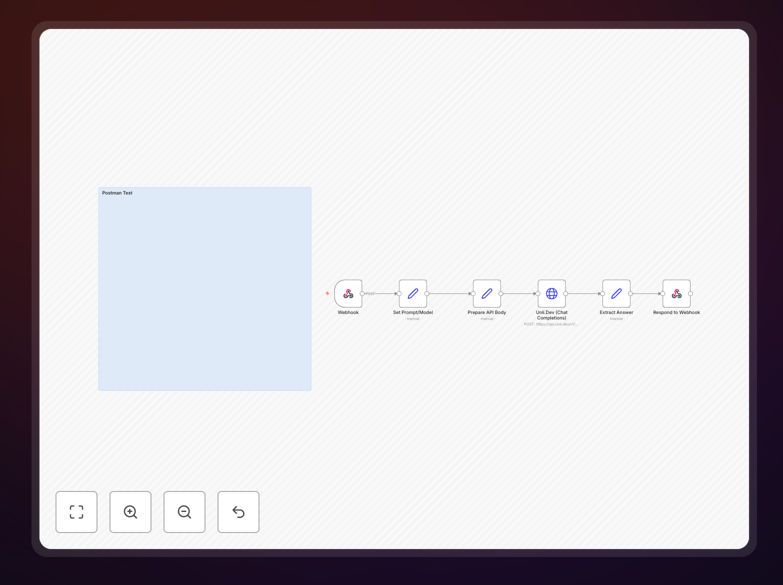783x585 pixels.
Task: Select the Chat Completions HTTP request node
Action: tap(552, 293)
